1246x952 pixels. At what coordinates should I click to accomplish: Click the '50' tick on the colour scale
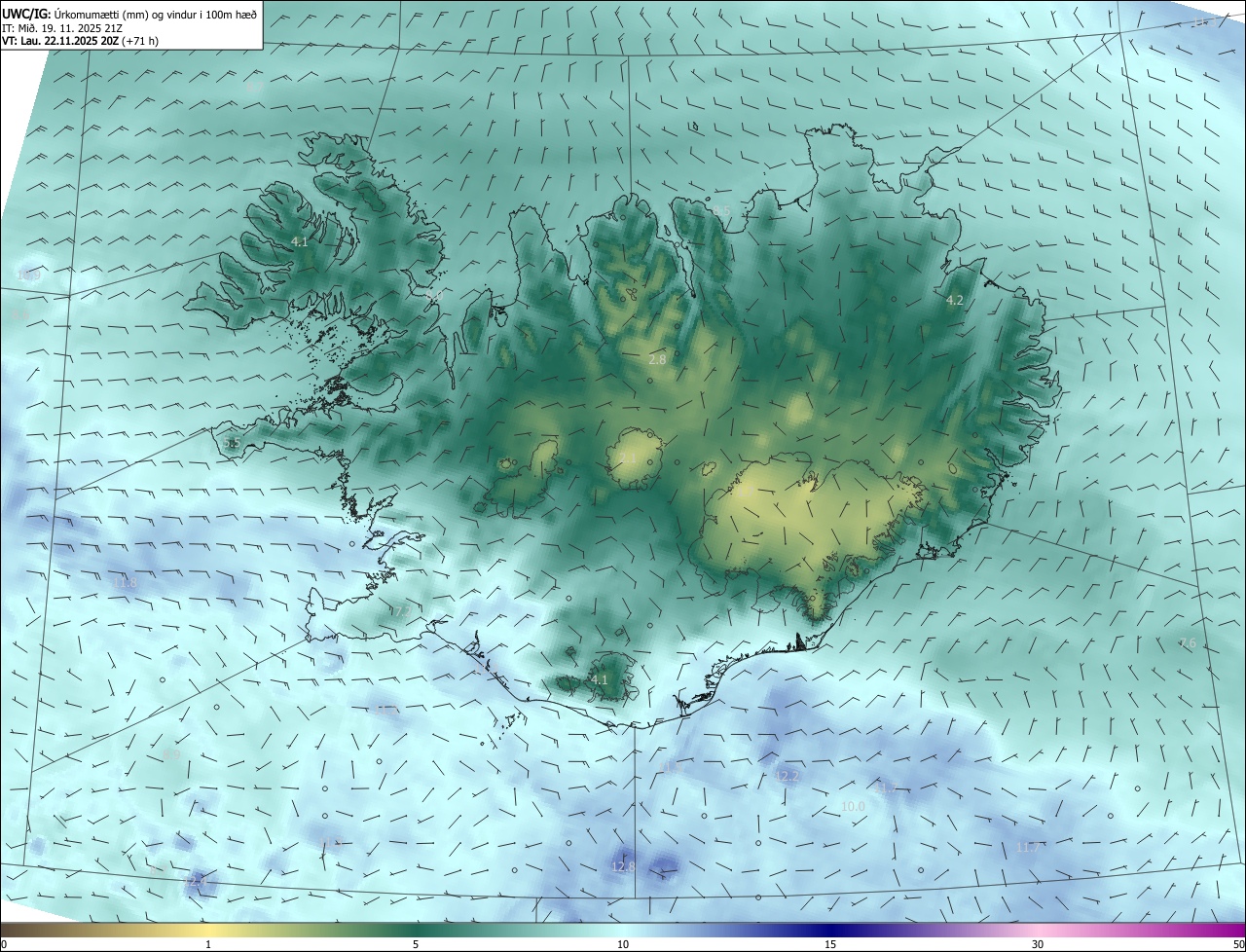tap(1238, 944)
